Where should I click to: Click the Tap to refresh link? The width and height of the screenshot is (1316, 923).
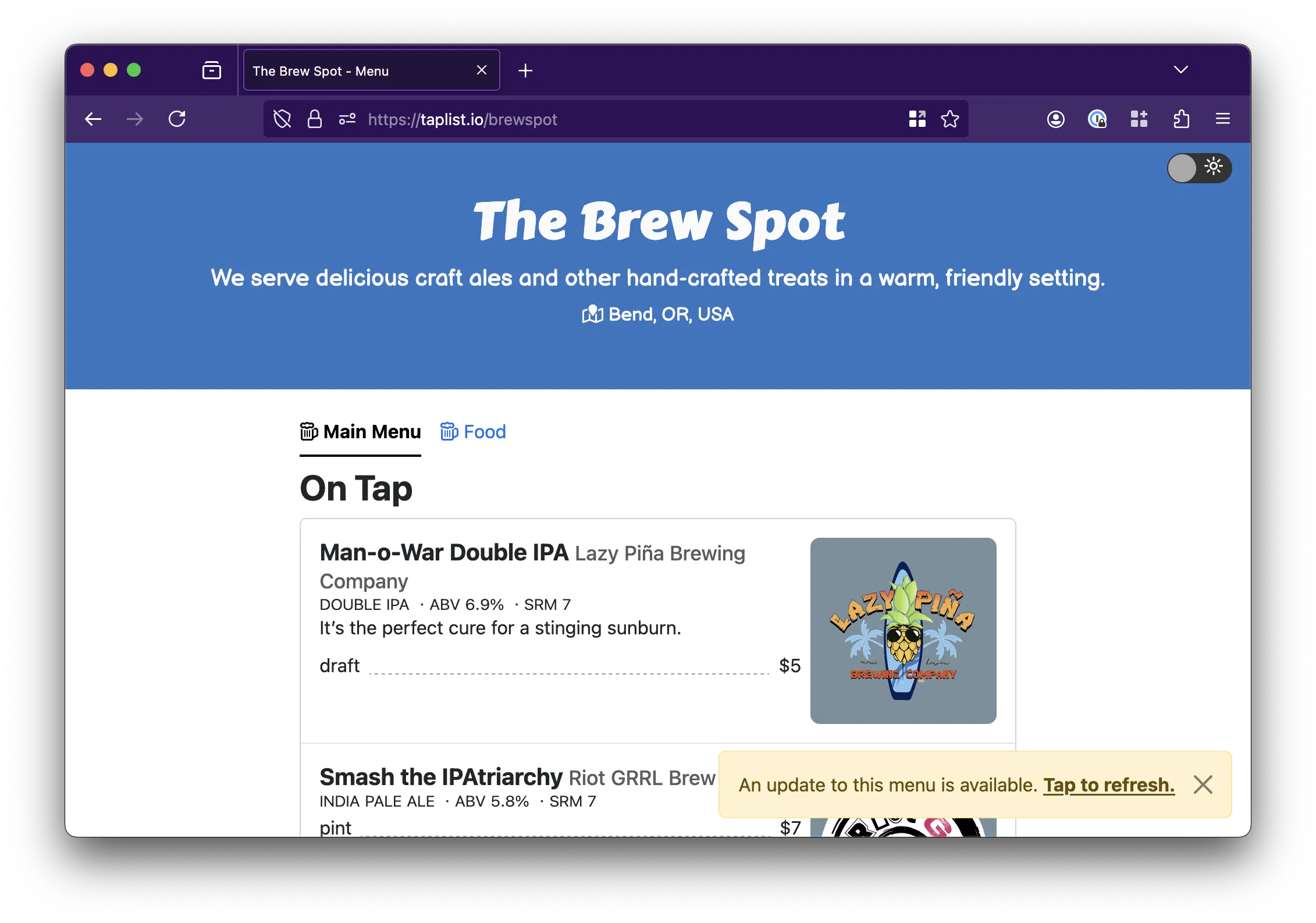pos(1109,785)
